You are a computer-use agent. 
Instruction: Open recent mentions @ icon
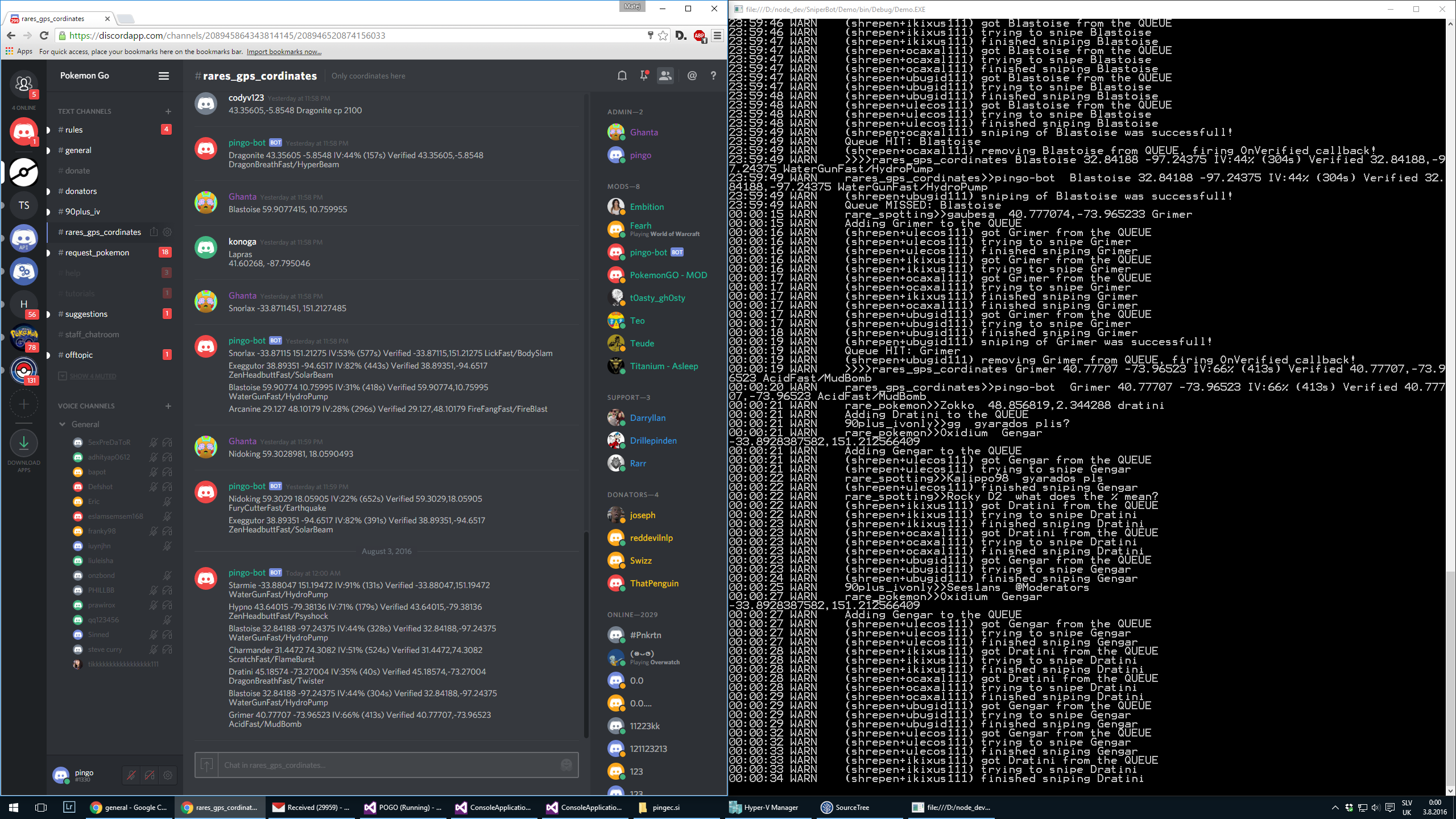pyautogui.click(x=692, y=76)
